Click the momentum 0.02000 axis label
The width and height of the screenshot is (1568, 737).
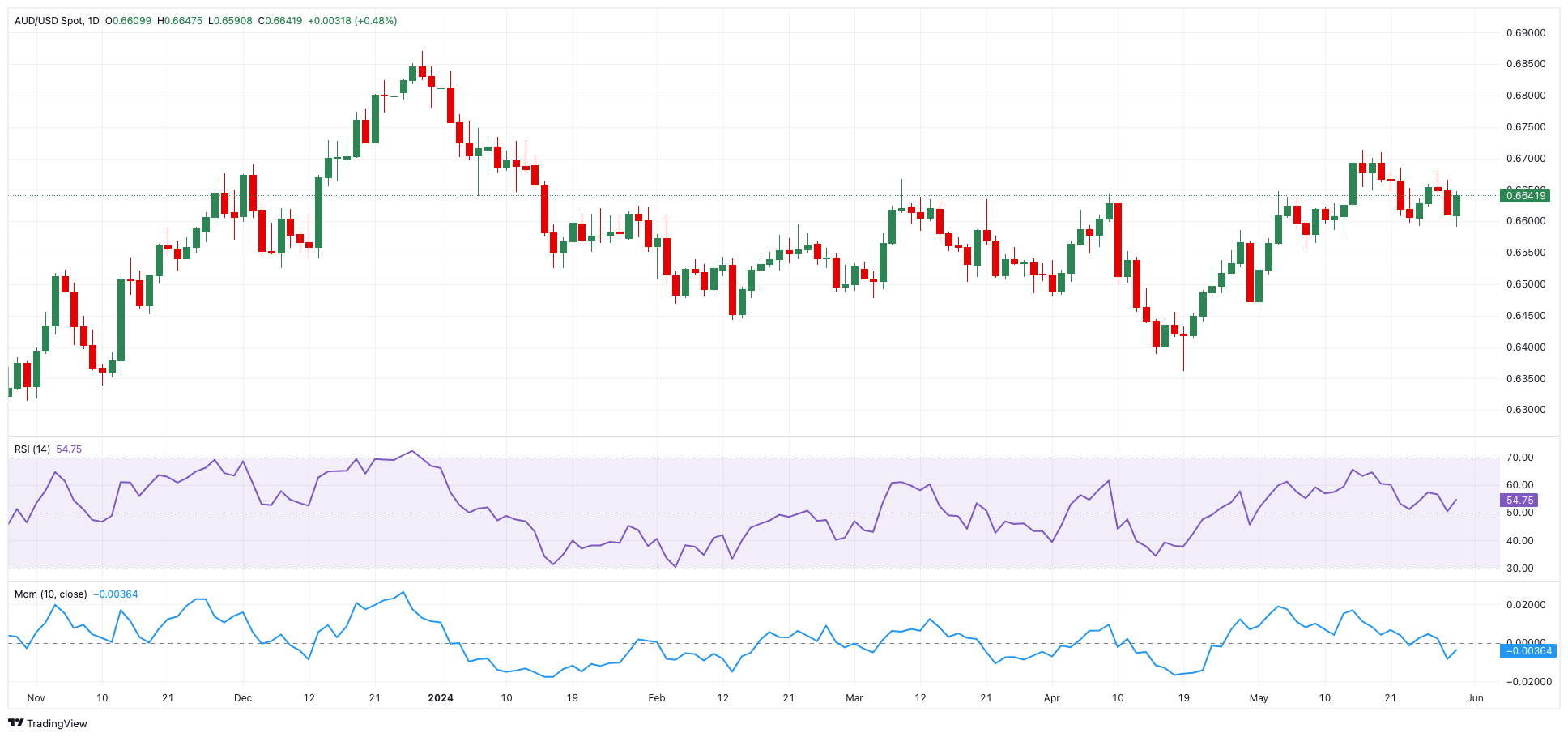[x=1526, y=605]
